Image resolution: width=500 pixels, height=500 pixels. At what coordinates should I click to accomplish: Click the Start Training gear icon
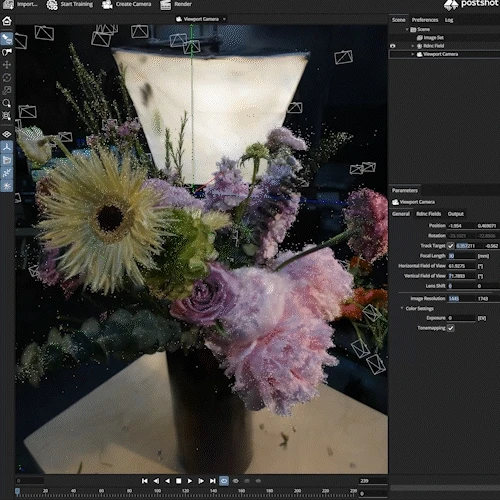[52, 5]
